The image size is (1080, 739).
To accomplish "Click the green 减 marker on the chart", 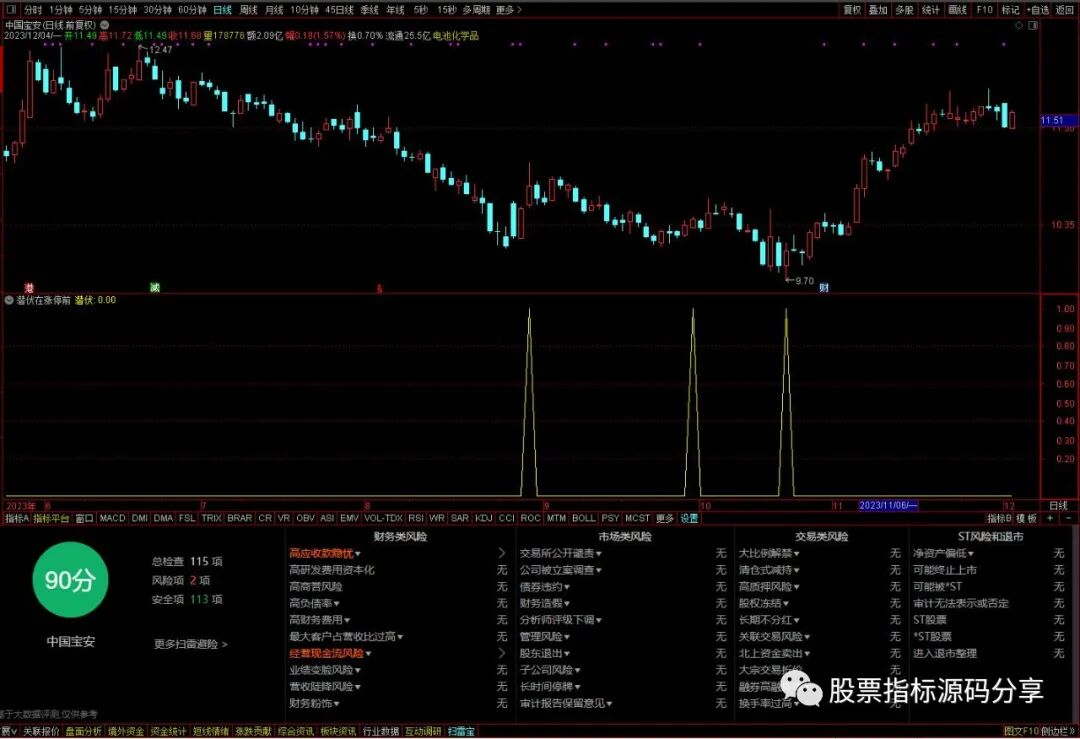I will tap(155, 287).
